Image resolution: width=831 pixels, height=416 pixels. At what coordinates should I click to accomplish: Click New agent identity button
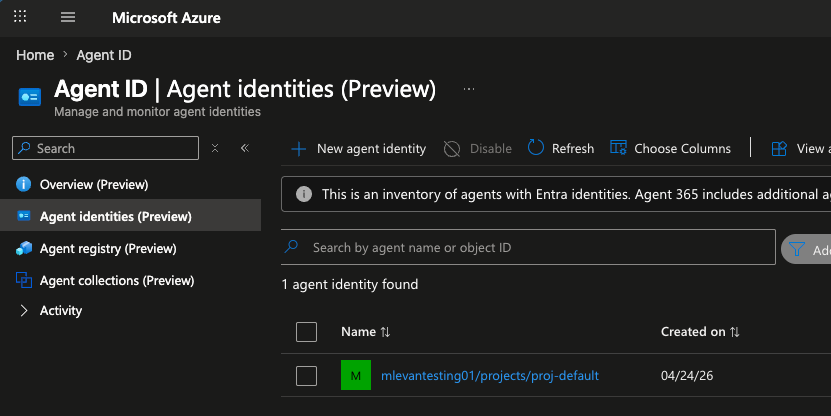pyautogui.click(x=358, y=149)
